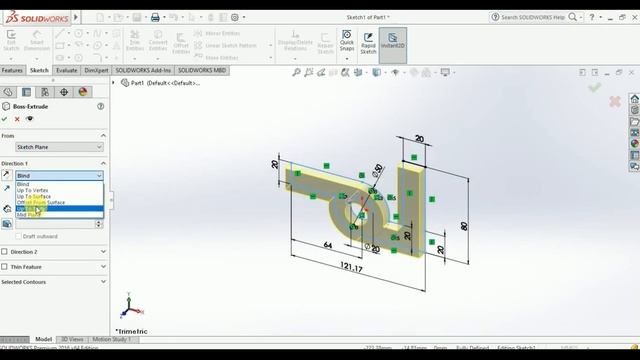The height and width of the screenshot is (360, 640).
Task: Enable the Thin Feature checkbox
Action: (4, 267)
